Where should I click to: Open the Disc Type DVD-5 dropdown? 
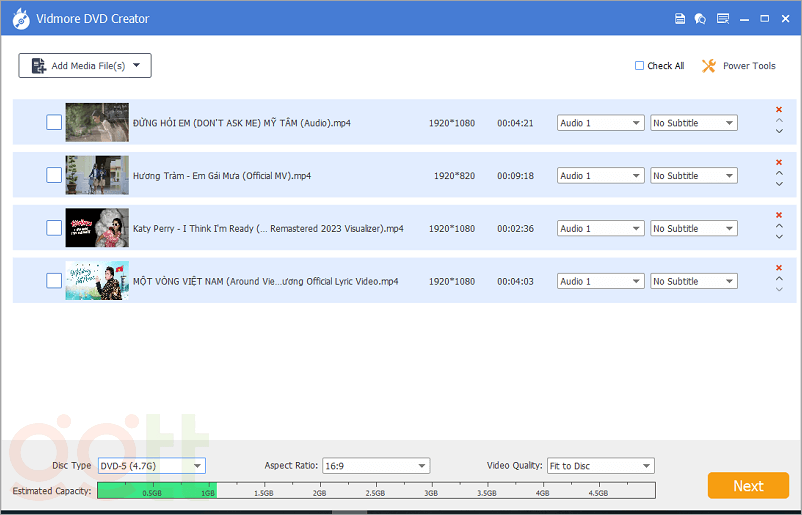(151, 466)
